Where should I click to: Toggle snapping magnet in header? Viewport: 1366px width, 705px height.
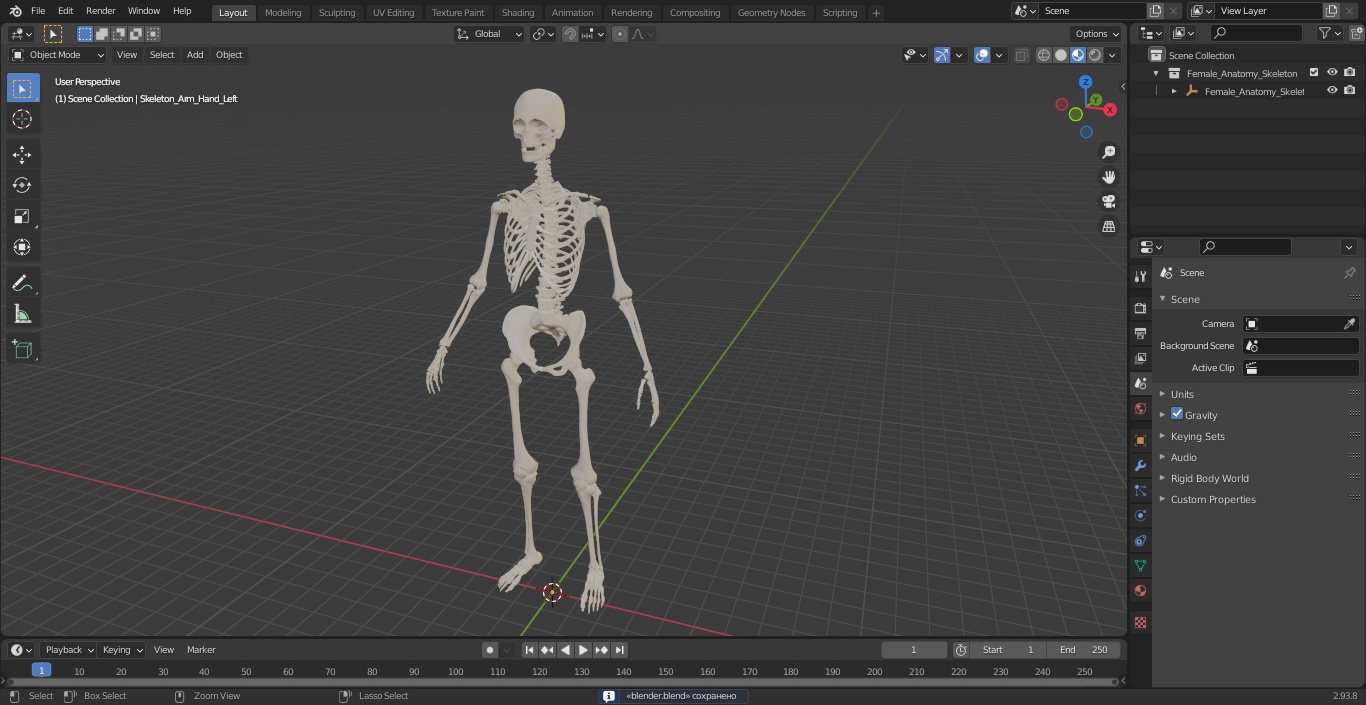570,34
